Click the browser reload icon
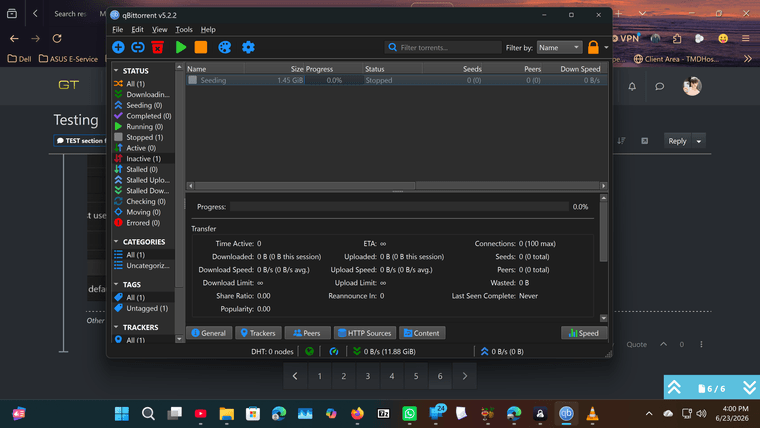The image size is (760, 428). (57, 38)
